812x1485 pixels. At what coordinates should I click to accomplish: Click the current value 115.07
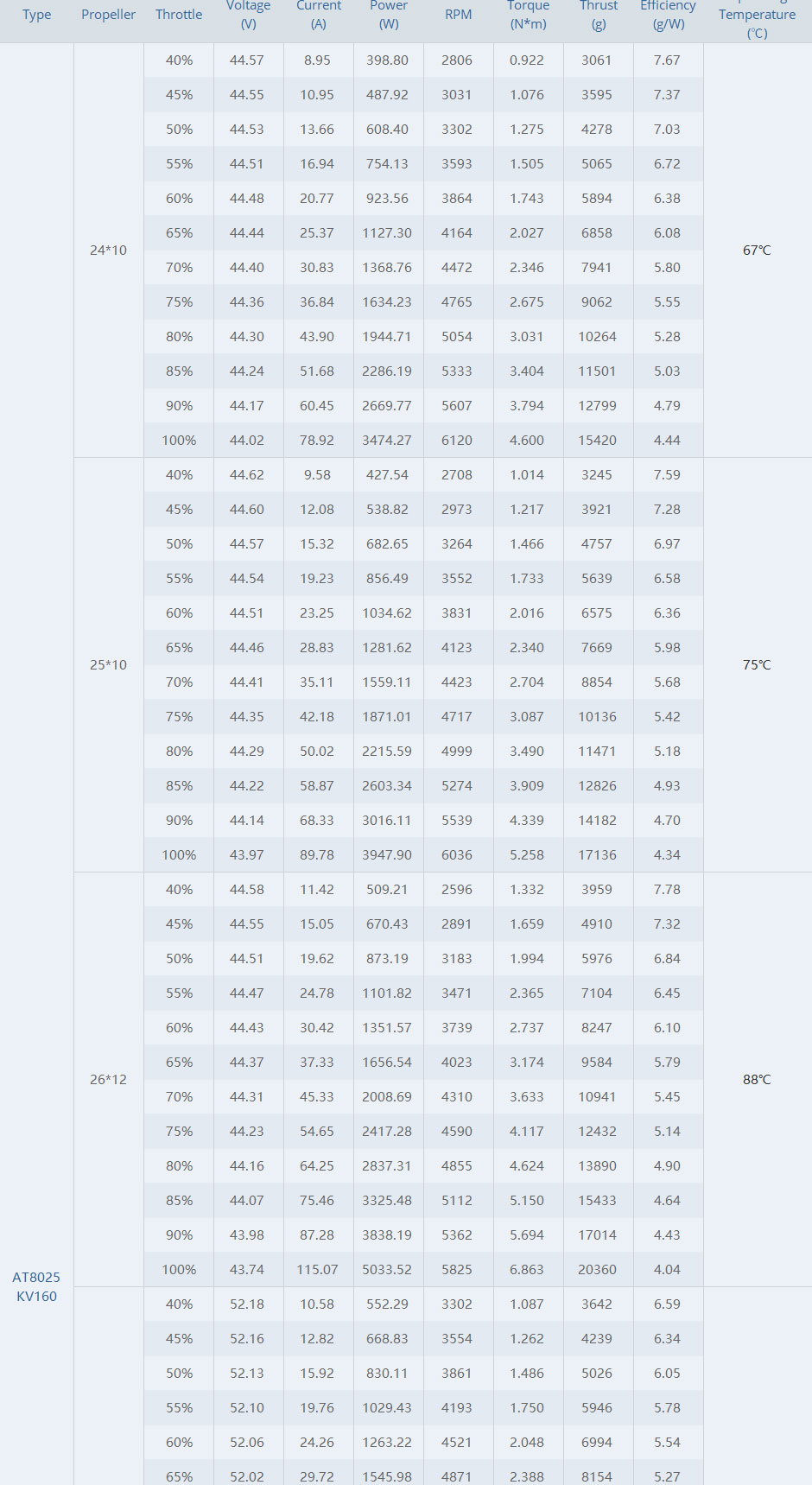(317, 1270)
